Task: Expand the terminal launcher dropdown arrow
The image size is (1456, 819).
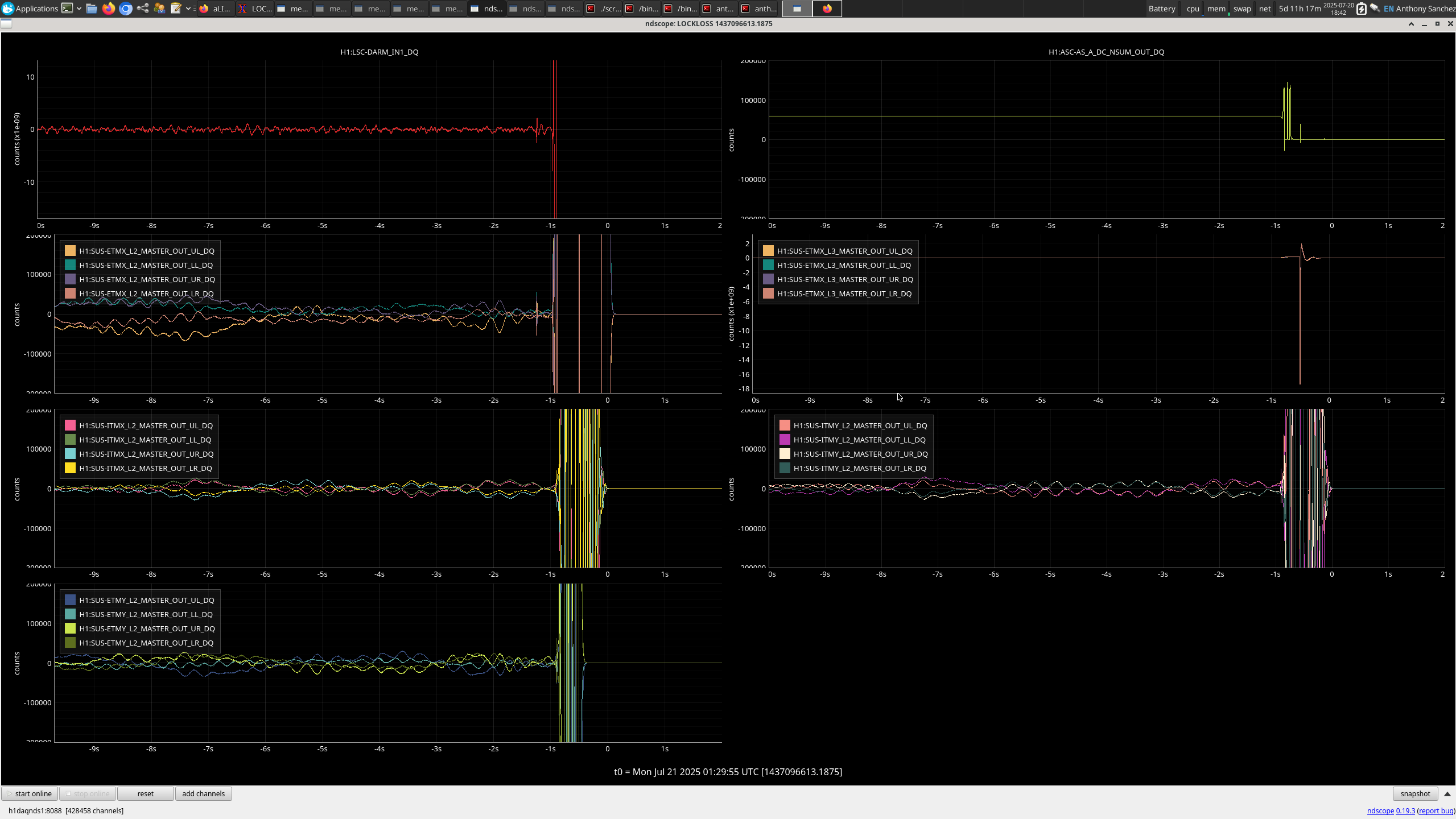Action: 79,9
